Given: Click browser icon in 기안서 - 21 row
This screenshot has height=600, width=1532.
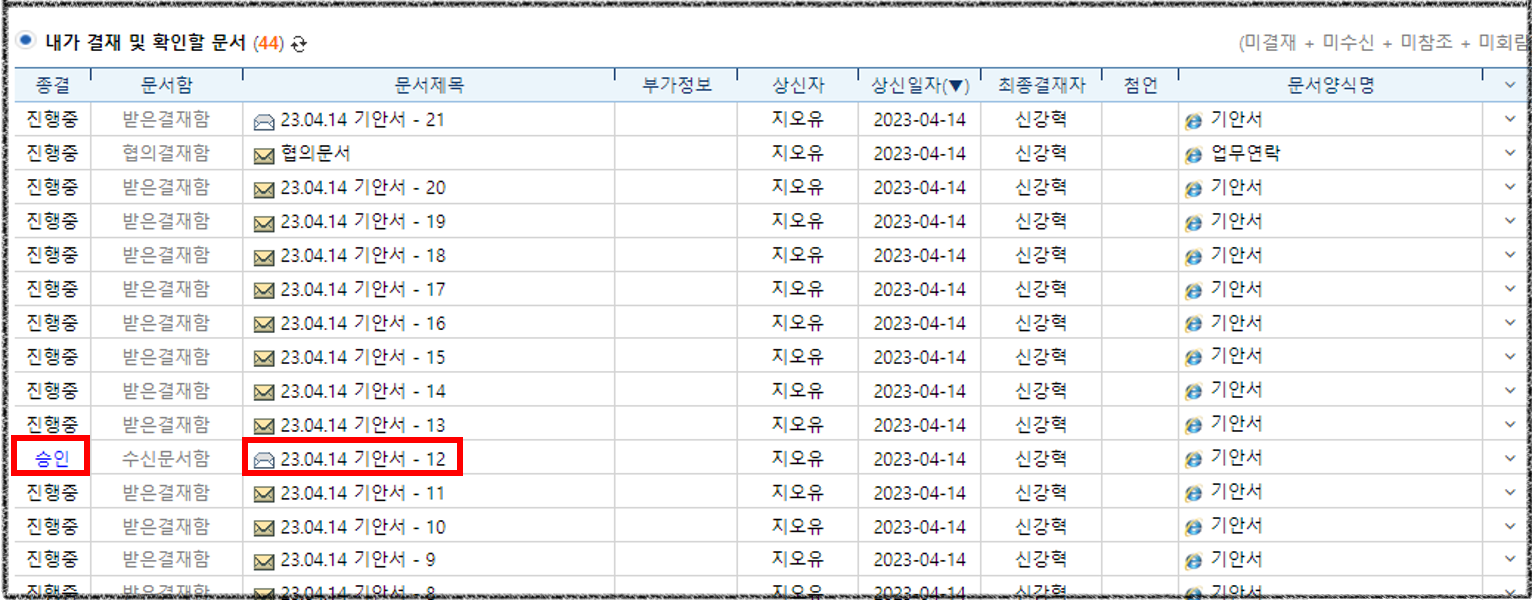Looking at the screenshot, I should point(1193,121).
